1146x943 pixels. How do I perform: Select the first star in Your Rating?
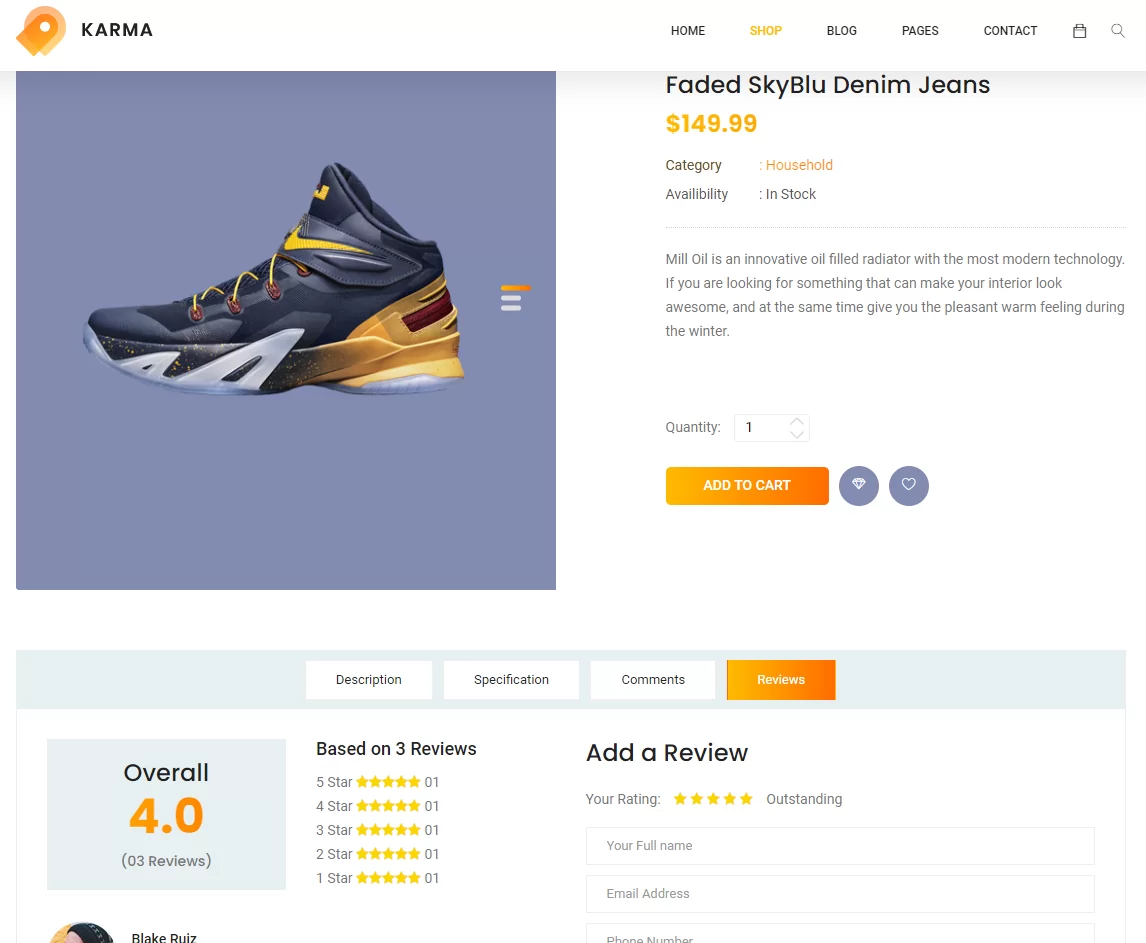click(680, 799)
